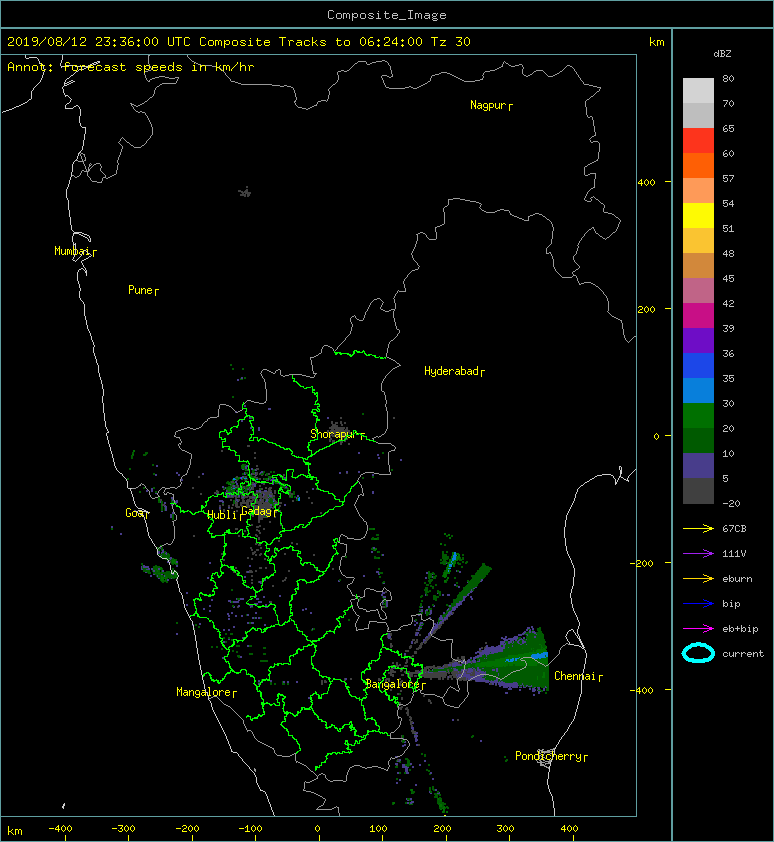Click the Goa label on the map
Image resolution: width=774 pixels, height=842 pixels.
click(x=135, y=513)
